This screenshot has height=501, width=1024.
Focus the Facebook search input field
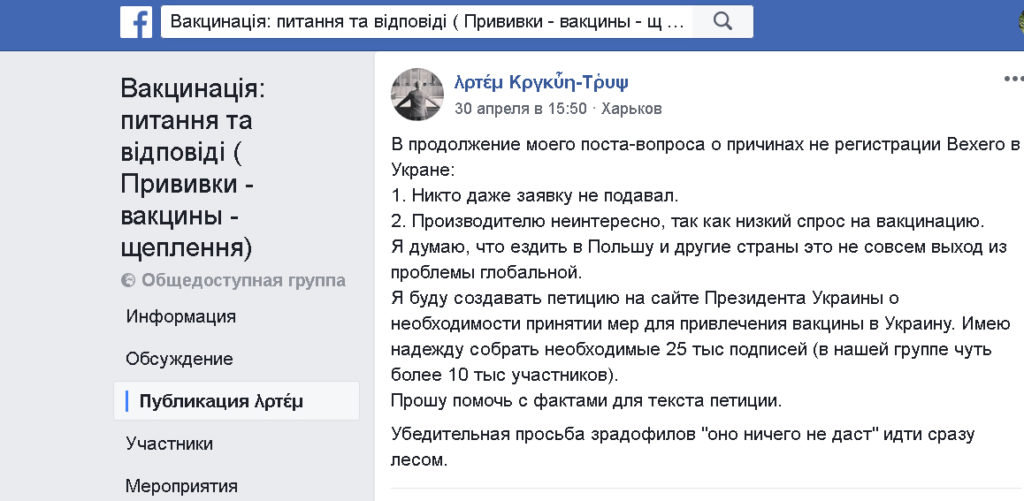point(427,22)
